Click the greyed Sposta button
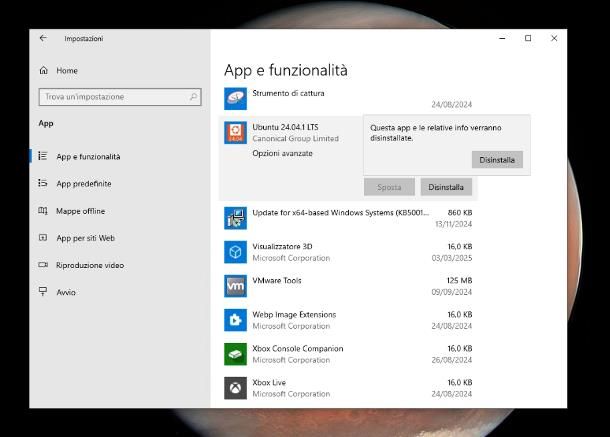This screenshot has height=437, width=610. pyautogui.click(x=389, y=187)
